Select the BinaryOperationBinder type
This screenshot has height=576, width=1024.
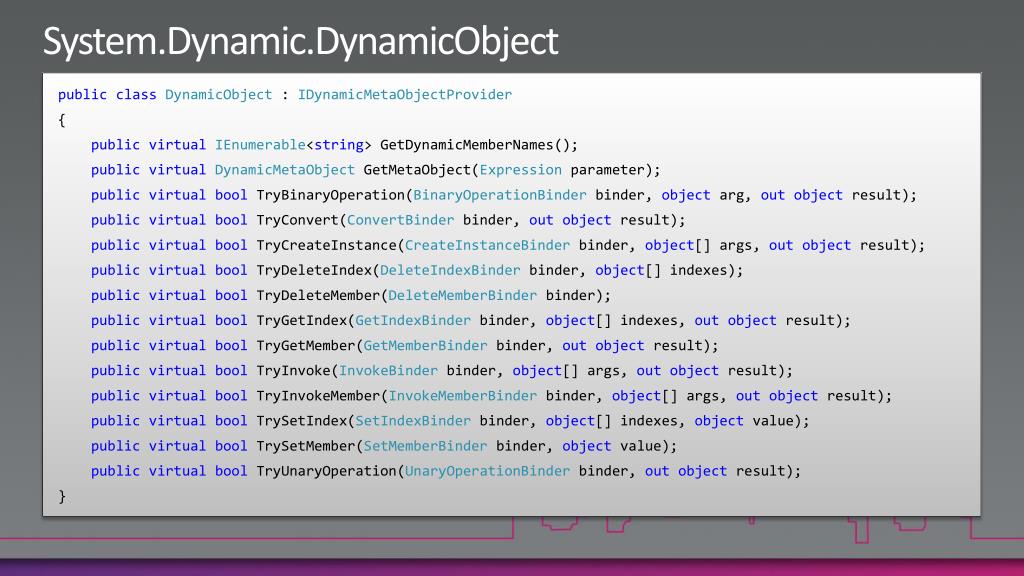pyautogui.click(x=500, y=195)
